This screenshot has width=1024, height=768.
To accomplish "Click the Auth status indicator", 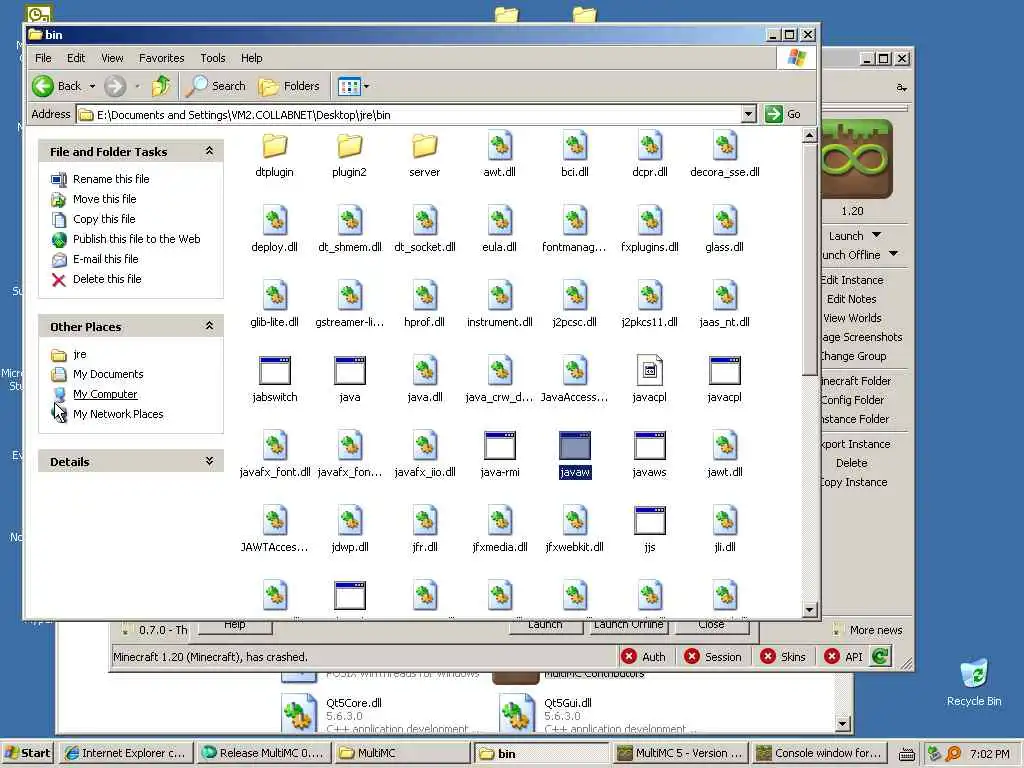I will coord(643,657).
